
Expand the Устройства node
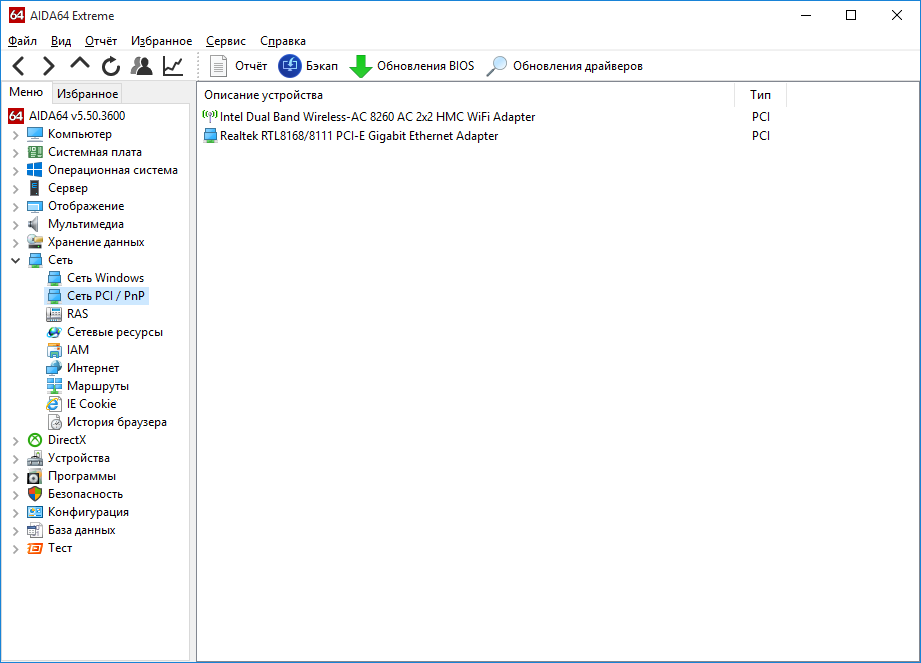15,459
